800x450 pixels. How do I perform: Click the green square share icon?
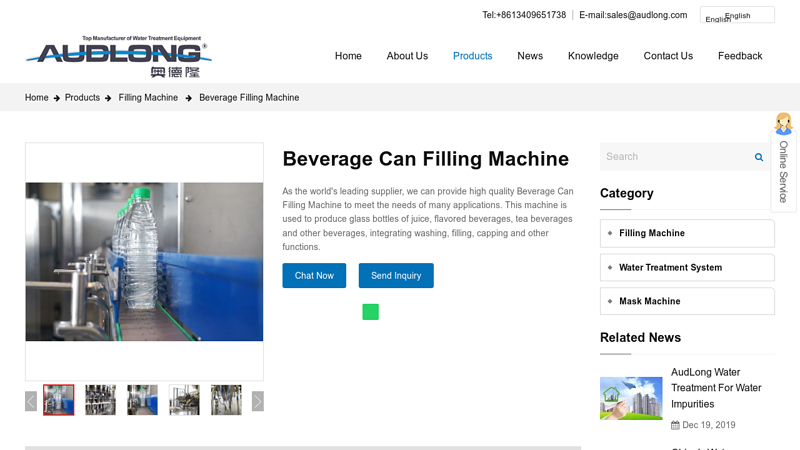370,312
